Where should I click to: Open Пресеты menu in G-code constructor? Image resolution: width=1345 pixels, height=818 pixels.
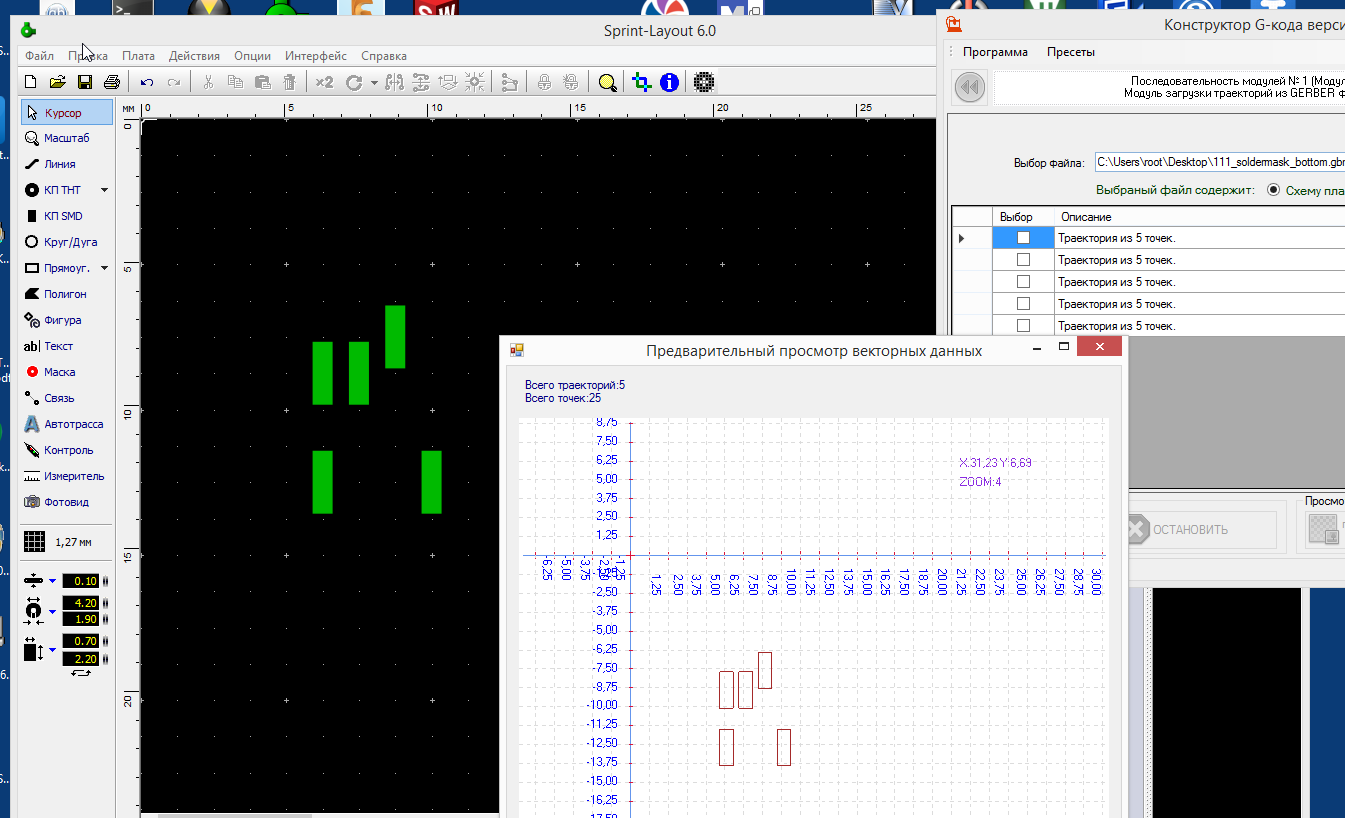pyautogui.click(x=1071, y=52)
